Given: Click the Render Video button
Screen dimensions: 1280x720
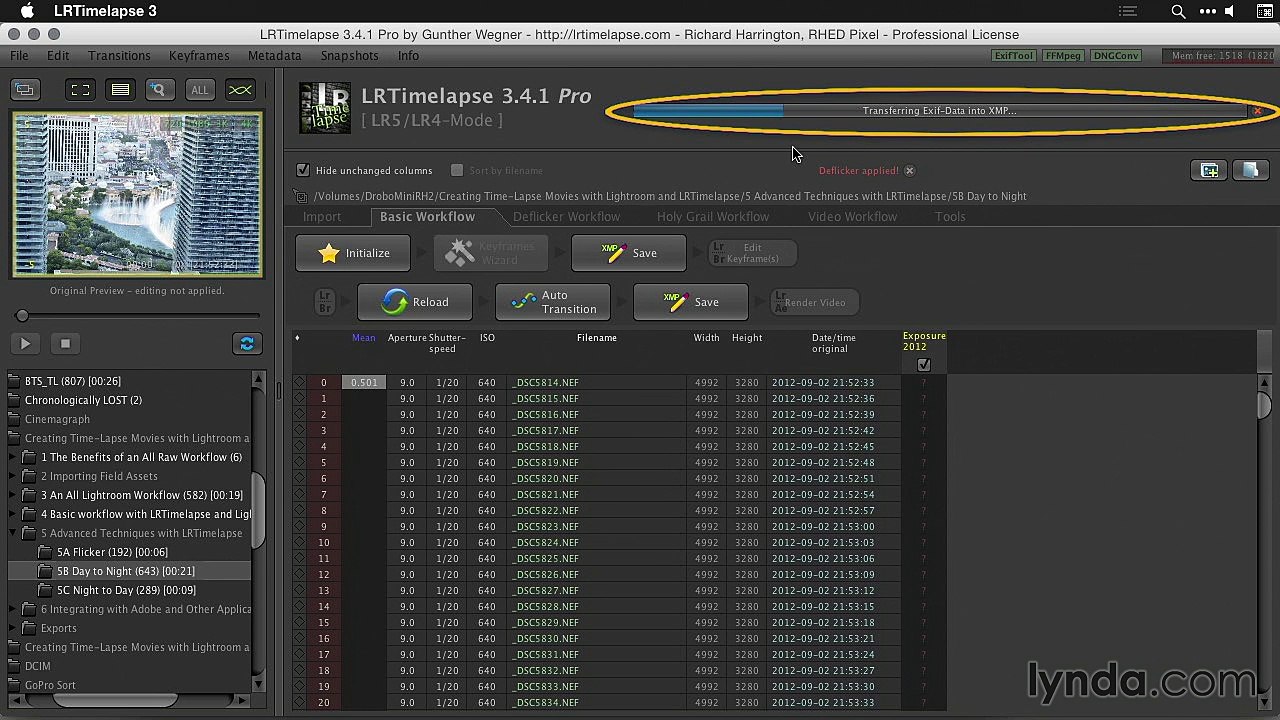Looking at the screenshot, I should pyautogui.click(x=815, y=302).
